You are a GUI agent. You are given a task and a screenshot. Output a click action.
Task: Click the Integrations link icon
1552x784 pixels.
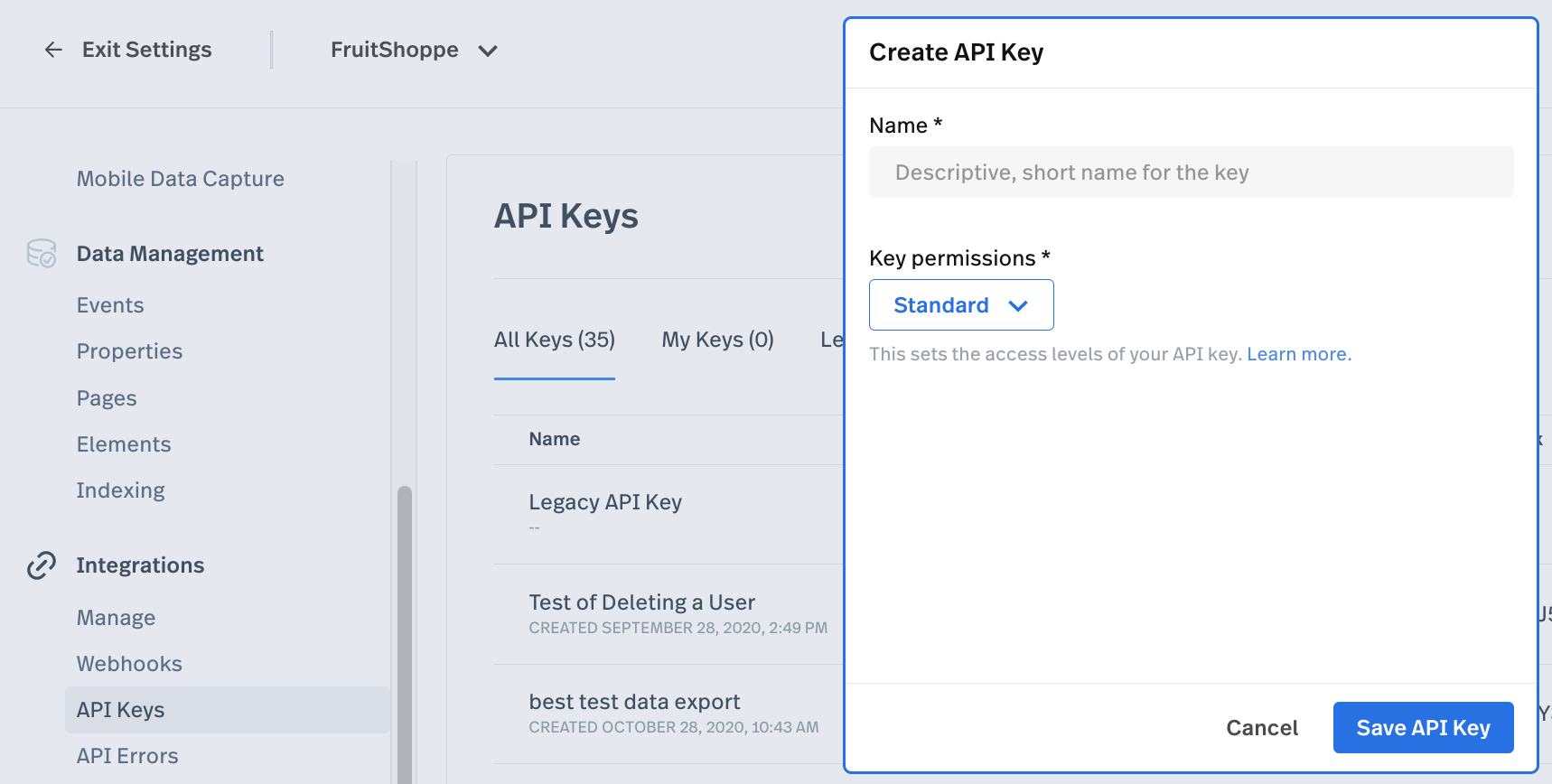(x=42, y=565)
